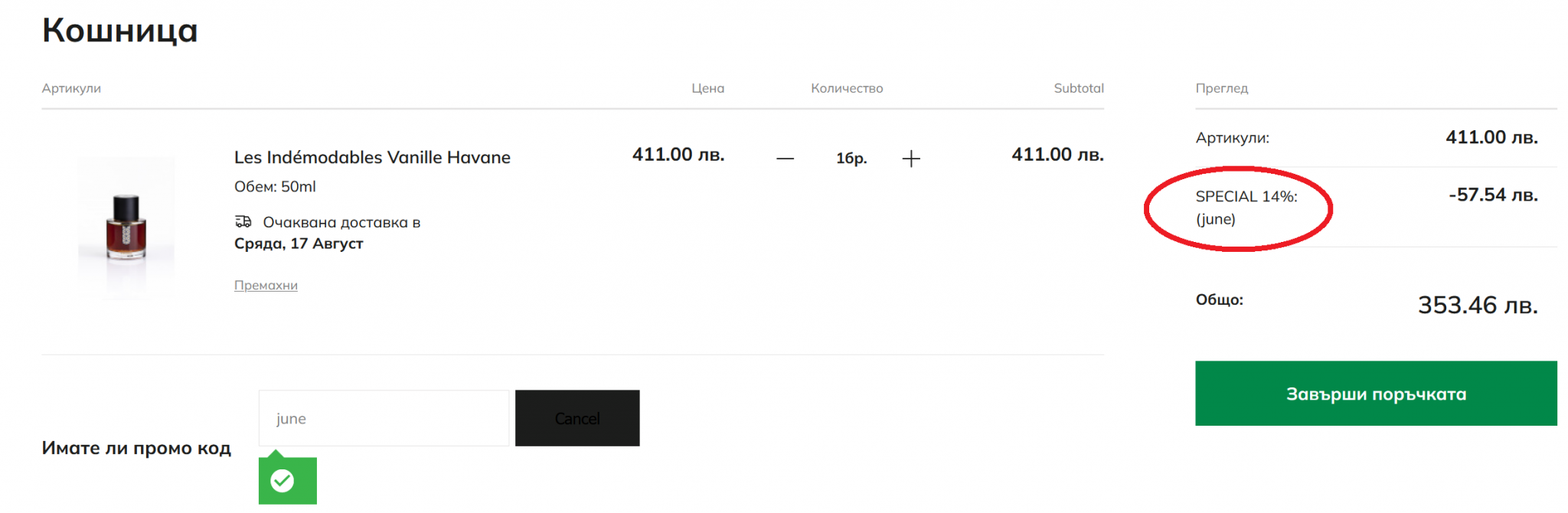Select the 1бр. quantity value
The width and height of the screenshot is (1568, 513).
[851, 158]
